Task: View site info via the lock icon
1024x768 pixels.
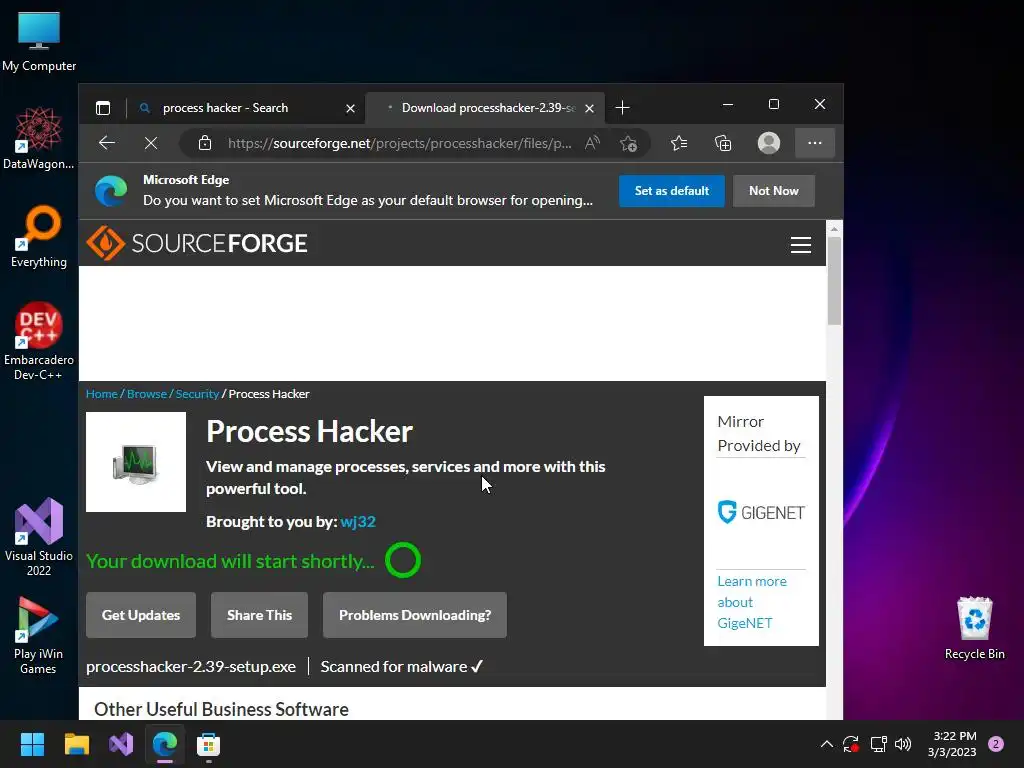Action: [205, 143]
